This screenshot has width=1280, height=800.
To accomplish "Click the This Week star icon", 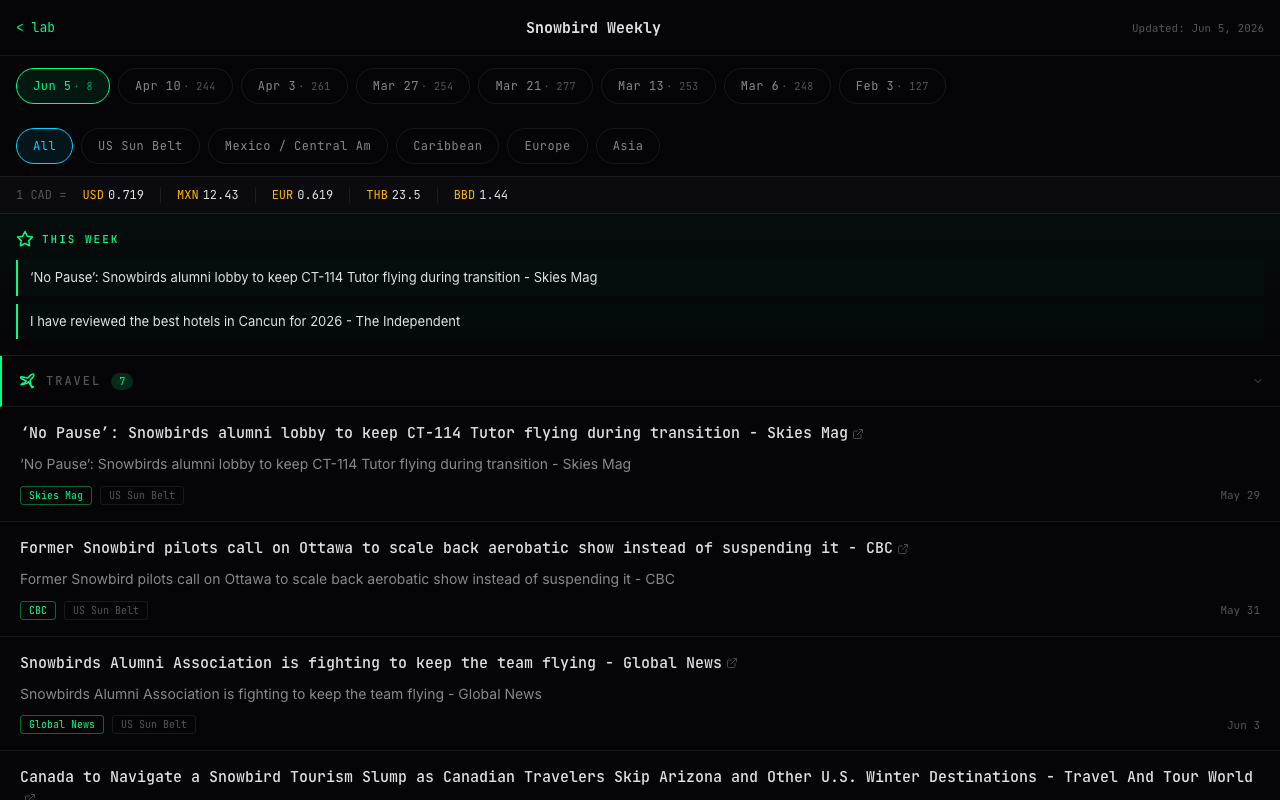I will (x=25, y=239).
